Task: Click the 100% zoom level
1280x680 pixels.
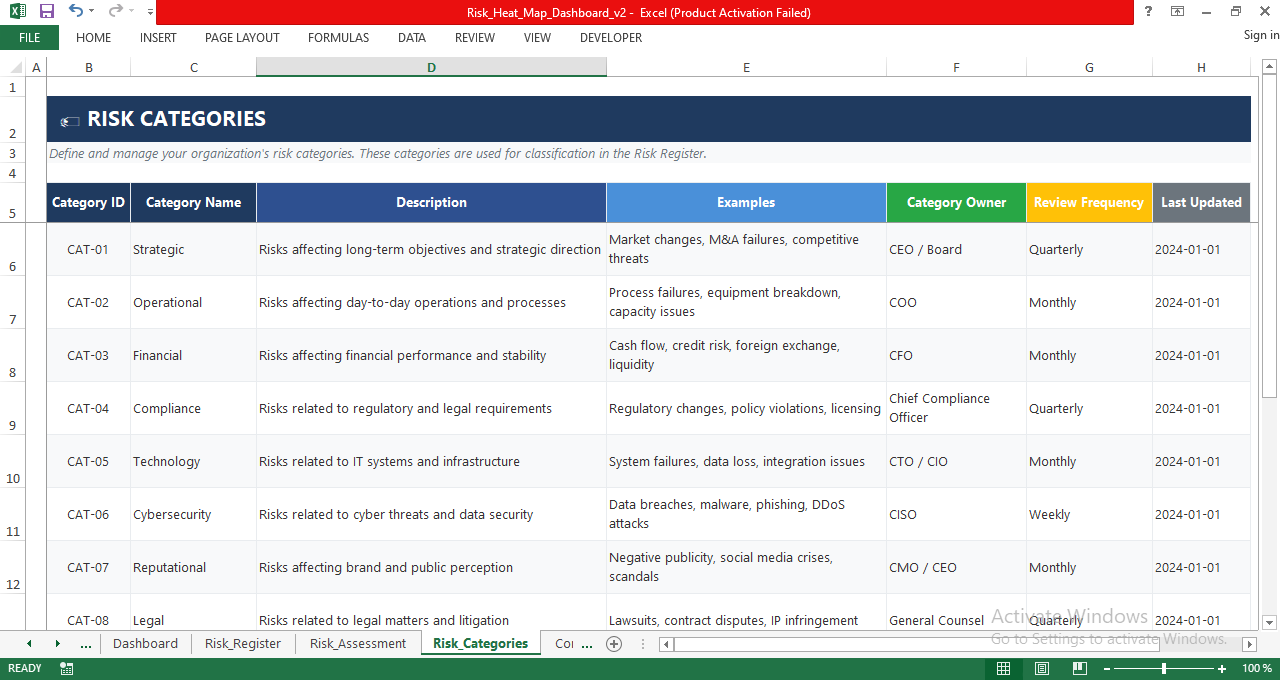Action: pos(1257,668)
